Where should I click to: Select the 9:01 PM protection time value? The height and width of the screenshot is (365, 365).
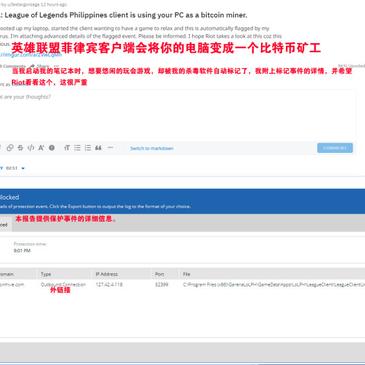(x=22, y=250)
